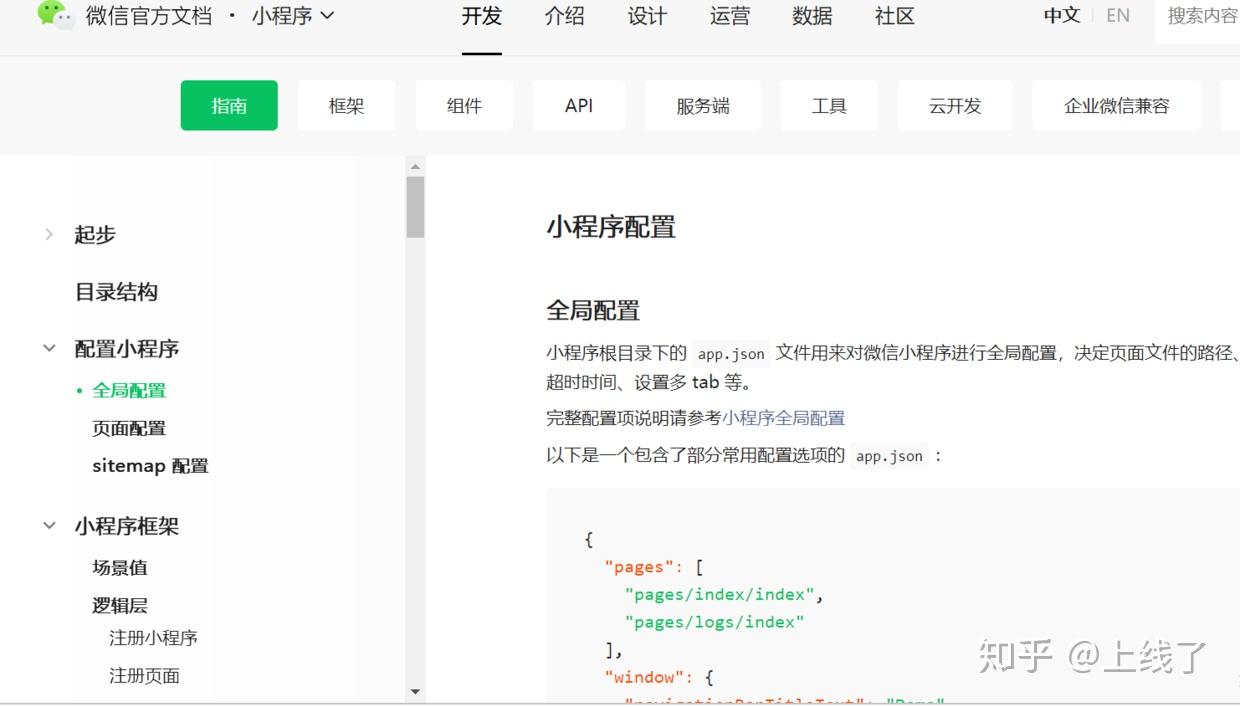Switch language to 中文
Screen dimensions: 1240x707
pos(1062,16)
